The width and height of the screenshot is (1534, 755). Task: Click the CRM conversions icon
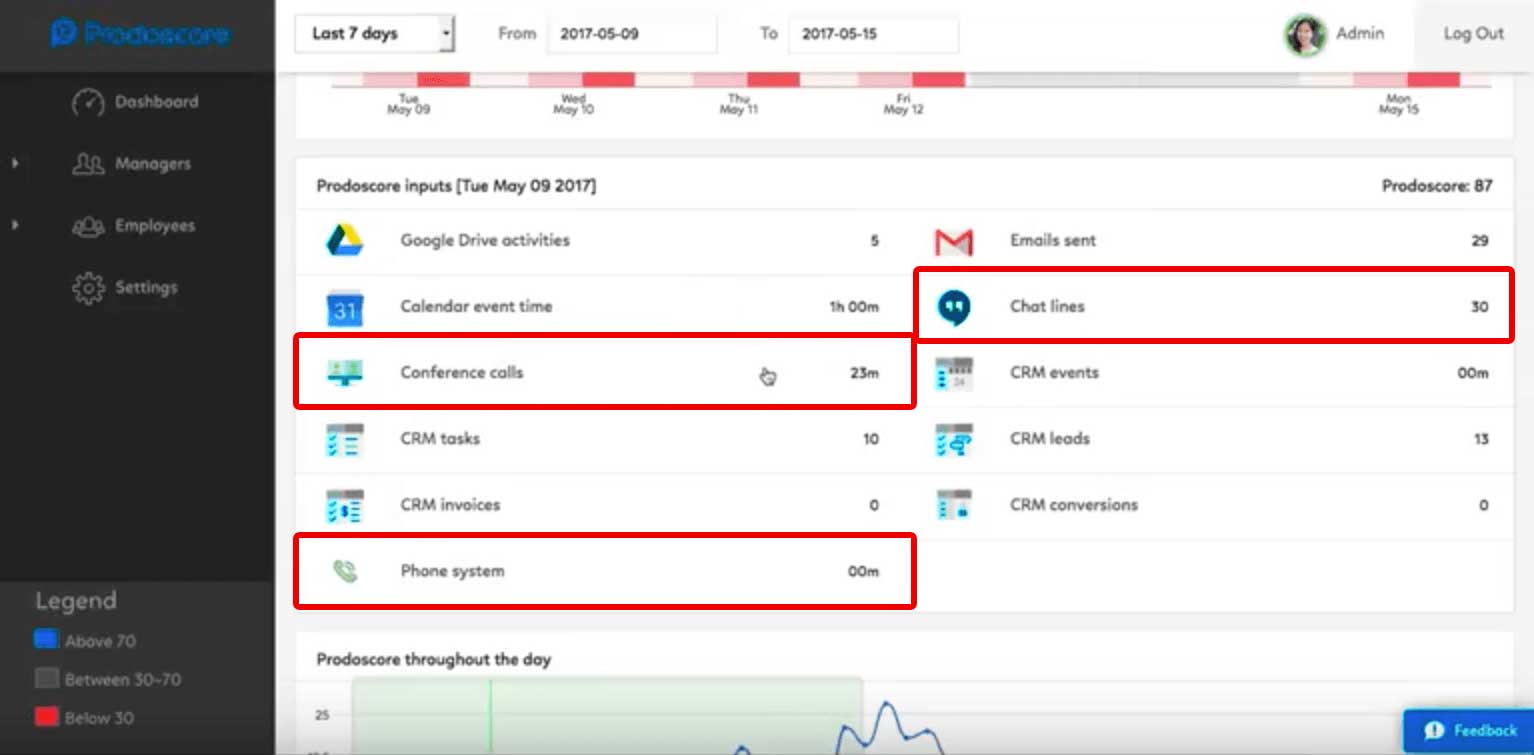click(953, 505)
